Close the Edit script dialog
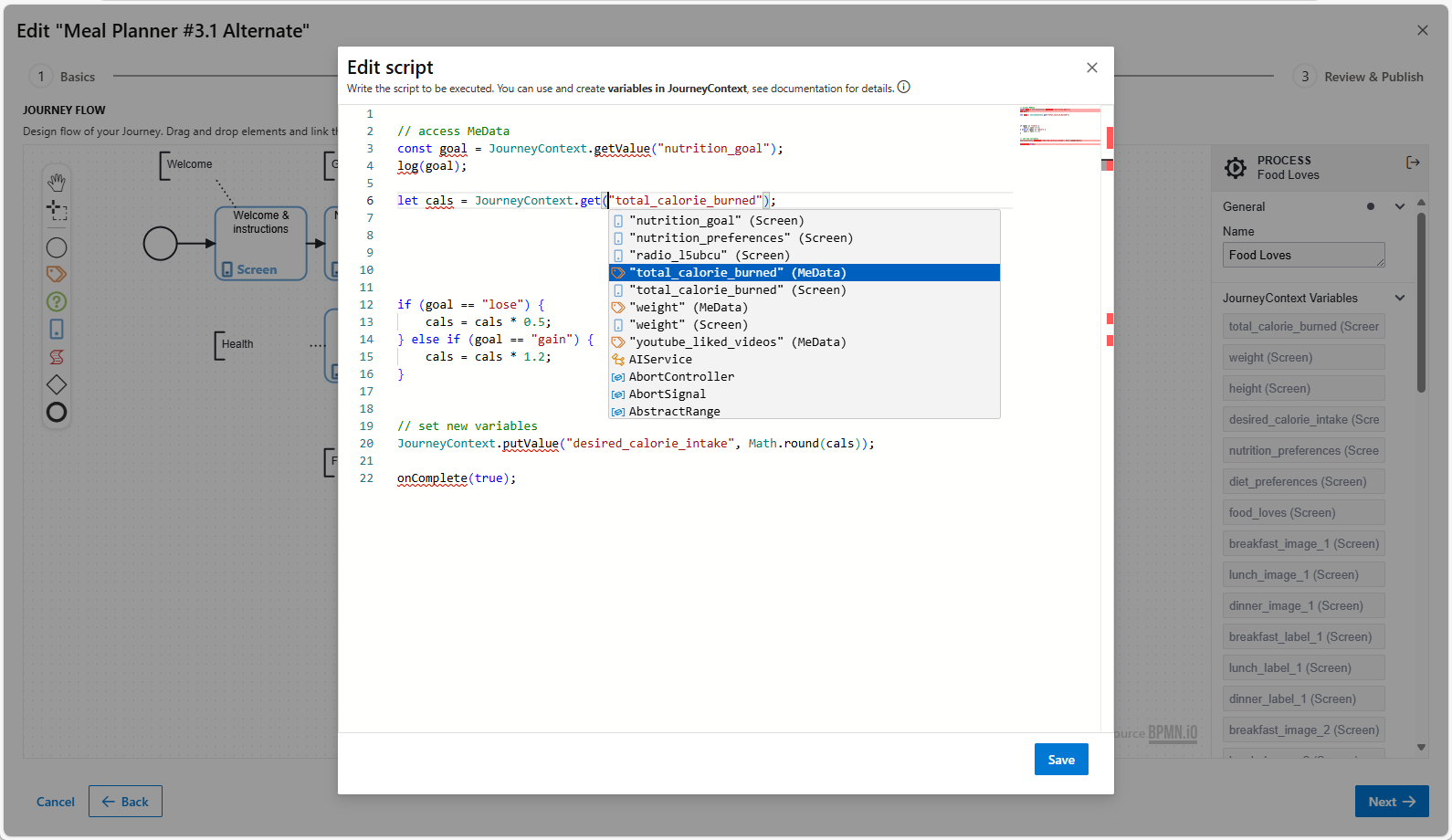1452x840 pixels. (x=1092, y=68)
